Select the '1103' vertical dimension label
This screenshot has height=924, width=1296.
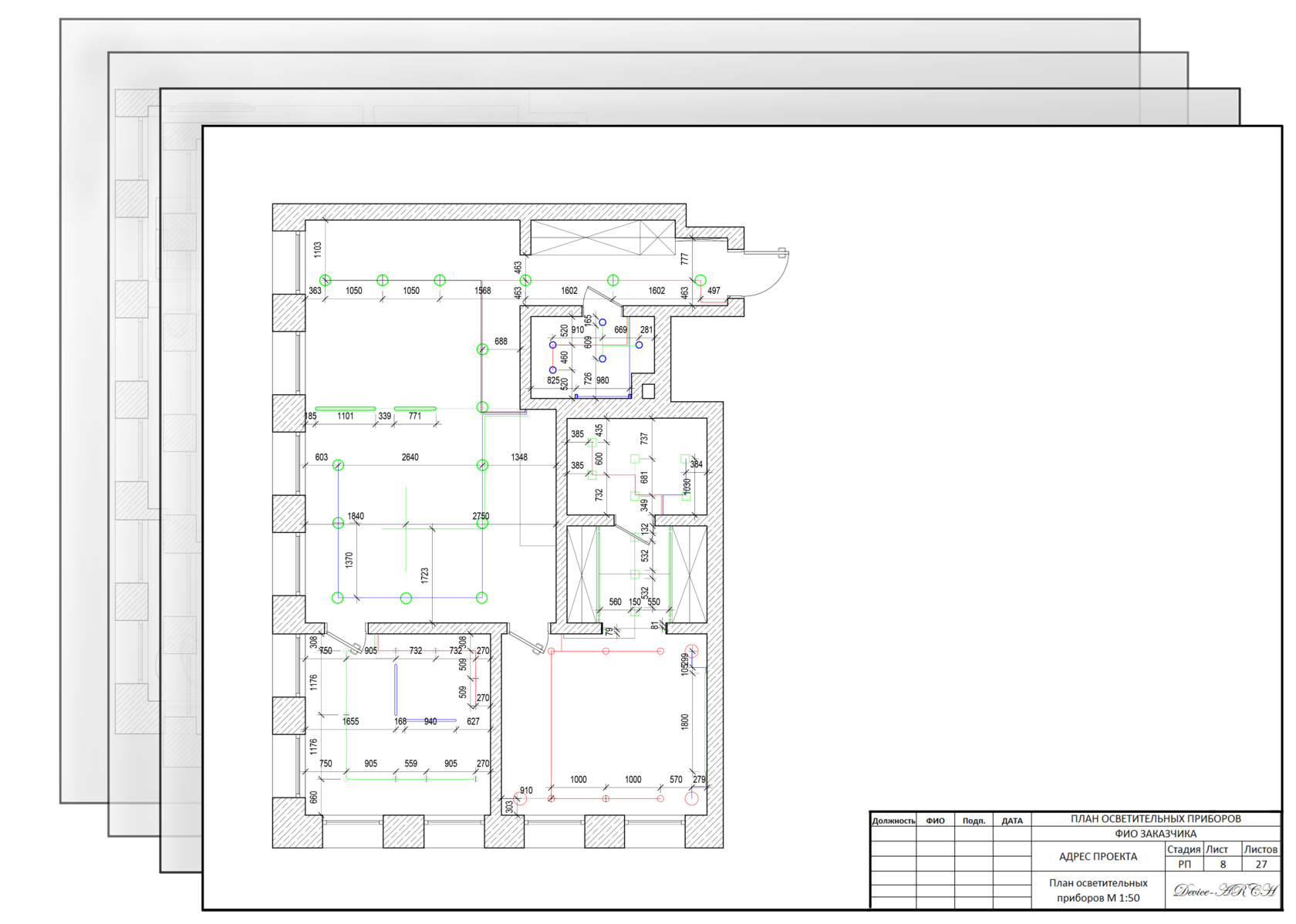coord(318,250)
